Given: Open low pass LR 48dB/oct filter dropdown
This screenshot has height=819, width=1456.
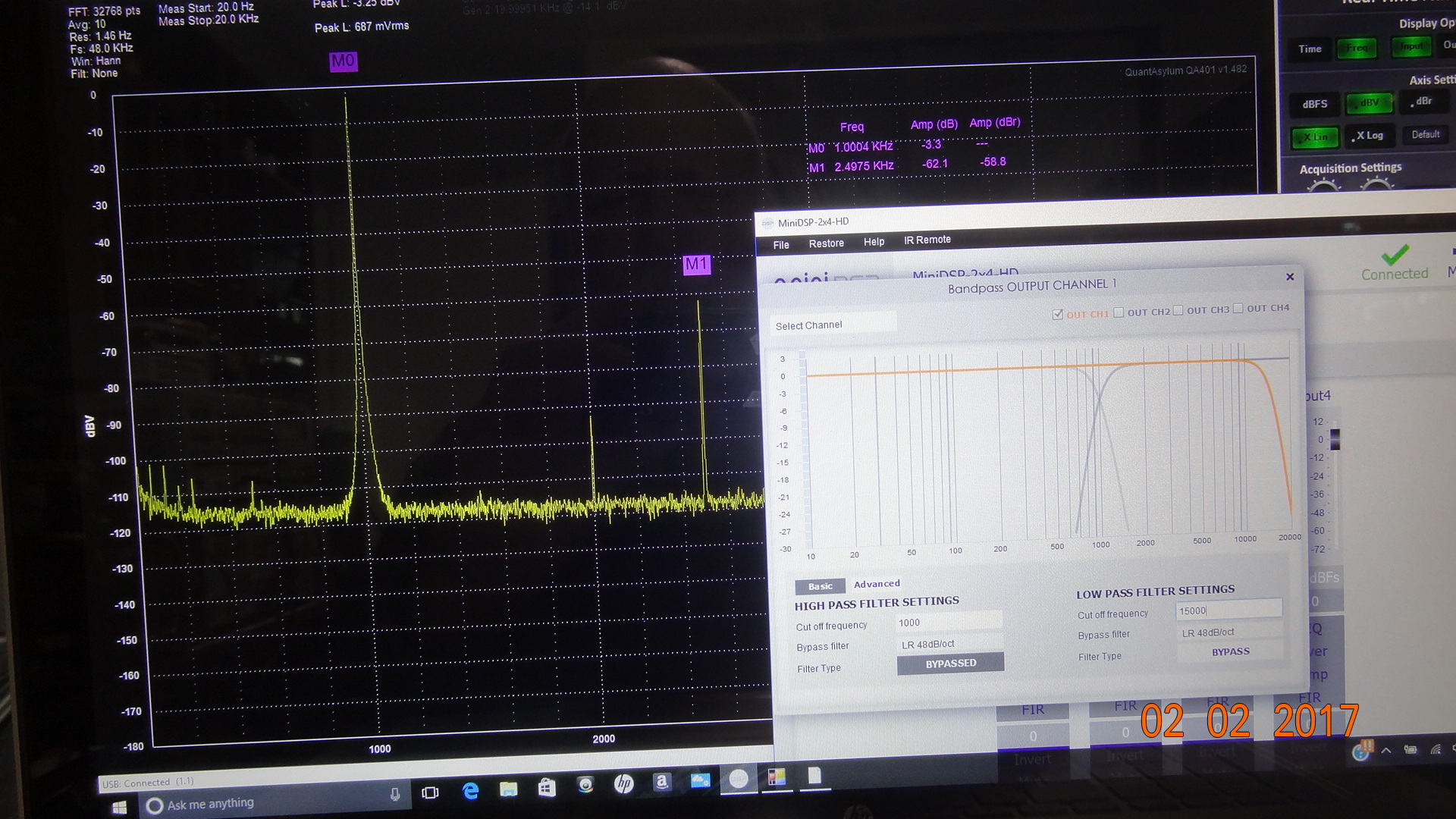Looking at the screenshot, I should [1229, 632].
